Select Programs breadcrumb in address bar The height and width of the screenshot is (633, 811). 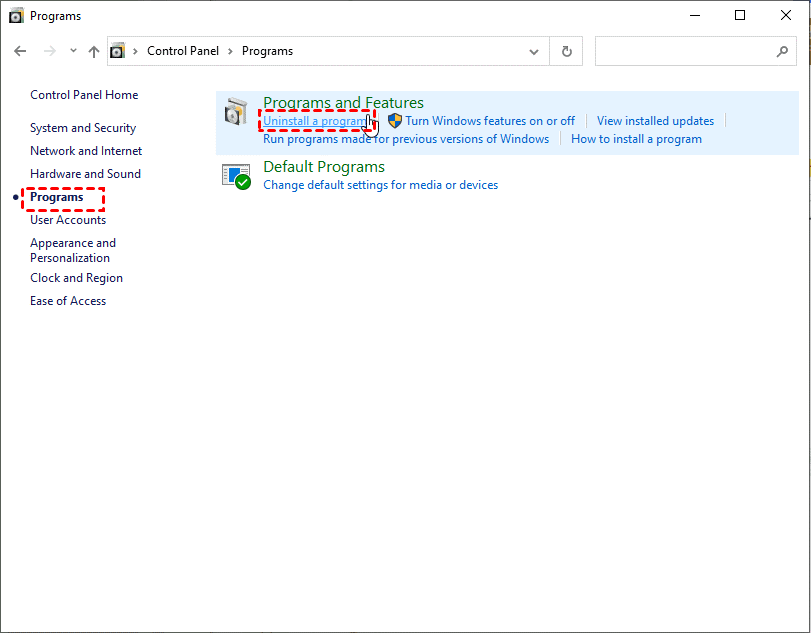(x=267, y=51)
